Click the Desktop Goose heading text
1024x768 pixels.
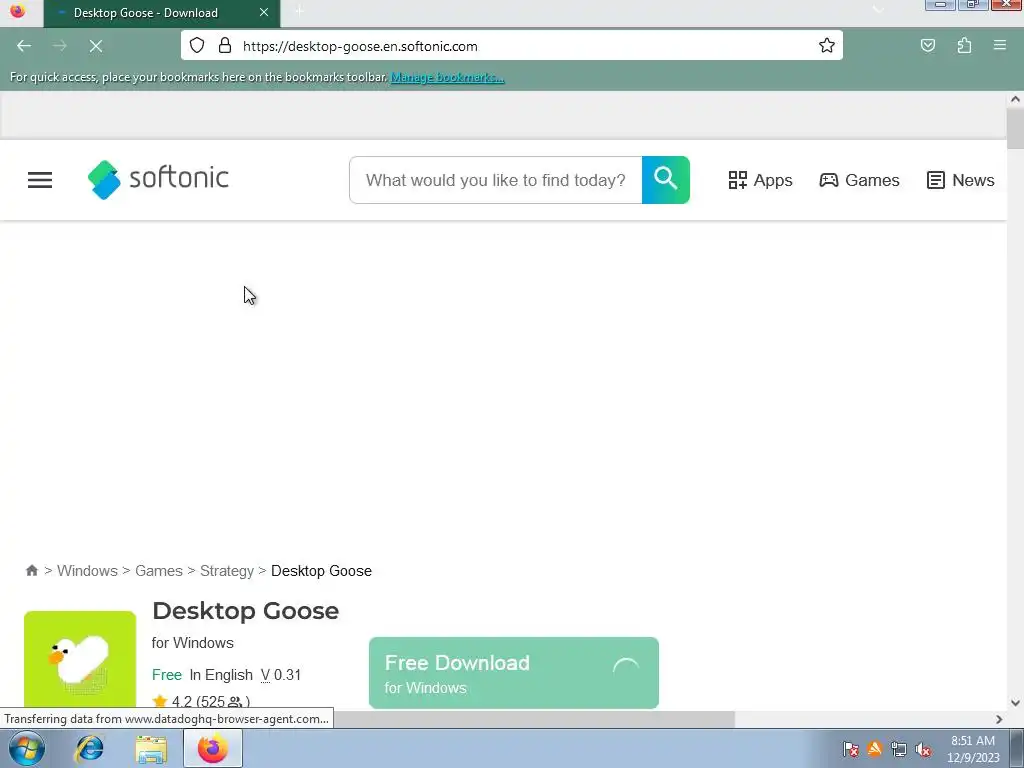tap(246, 611)
